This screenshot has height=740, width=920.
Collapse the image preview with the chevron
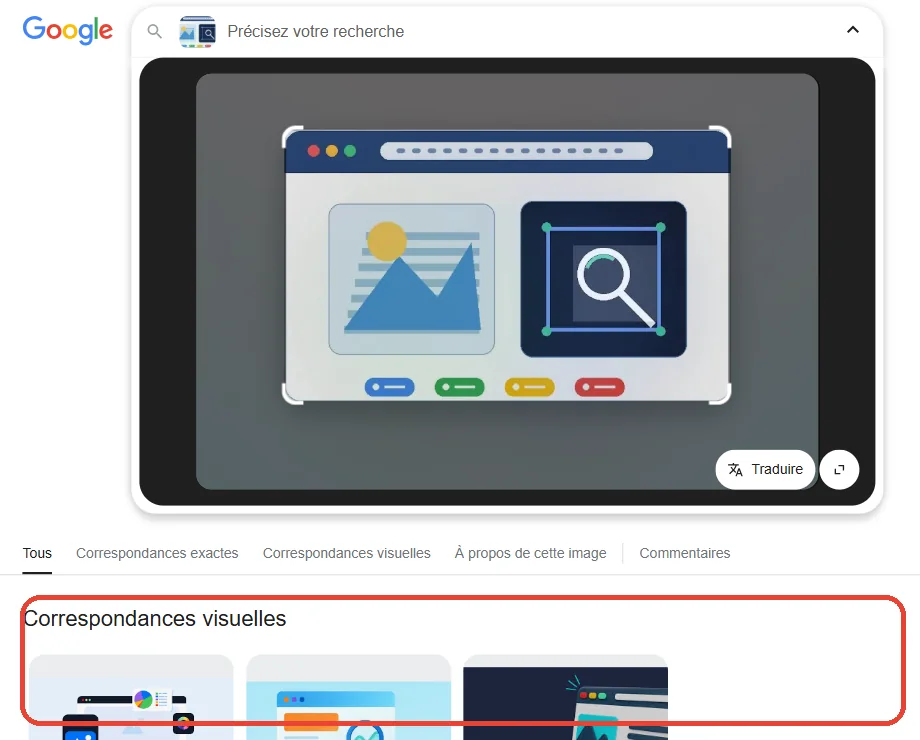[853, 30]
